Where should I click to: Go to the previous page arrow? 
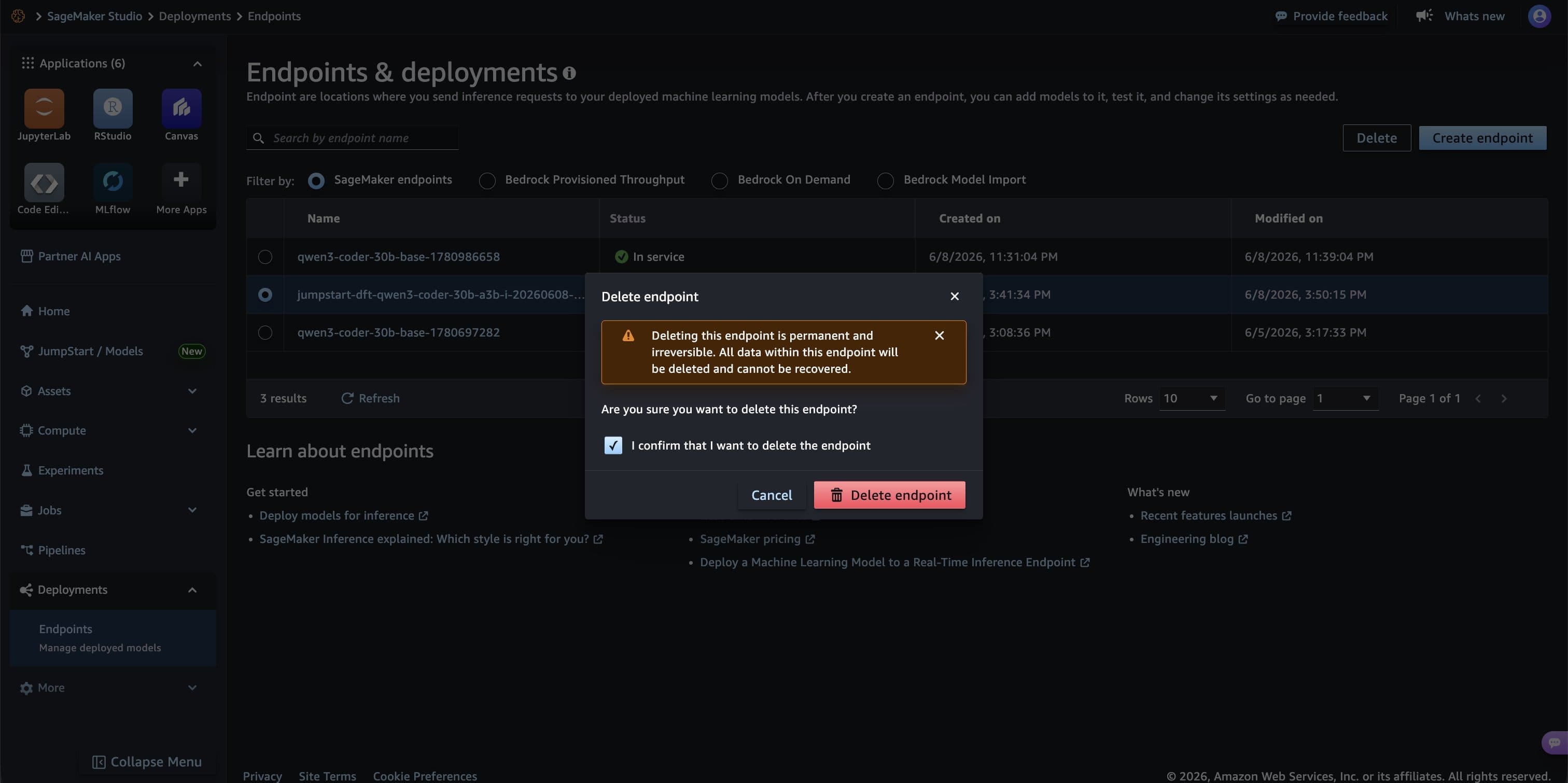pos(1478,399)
